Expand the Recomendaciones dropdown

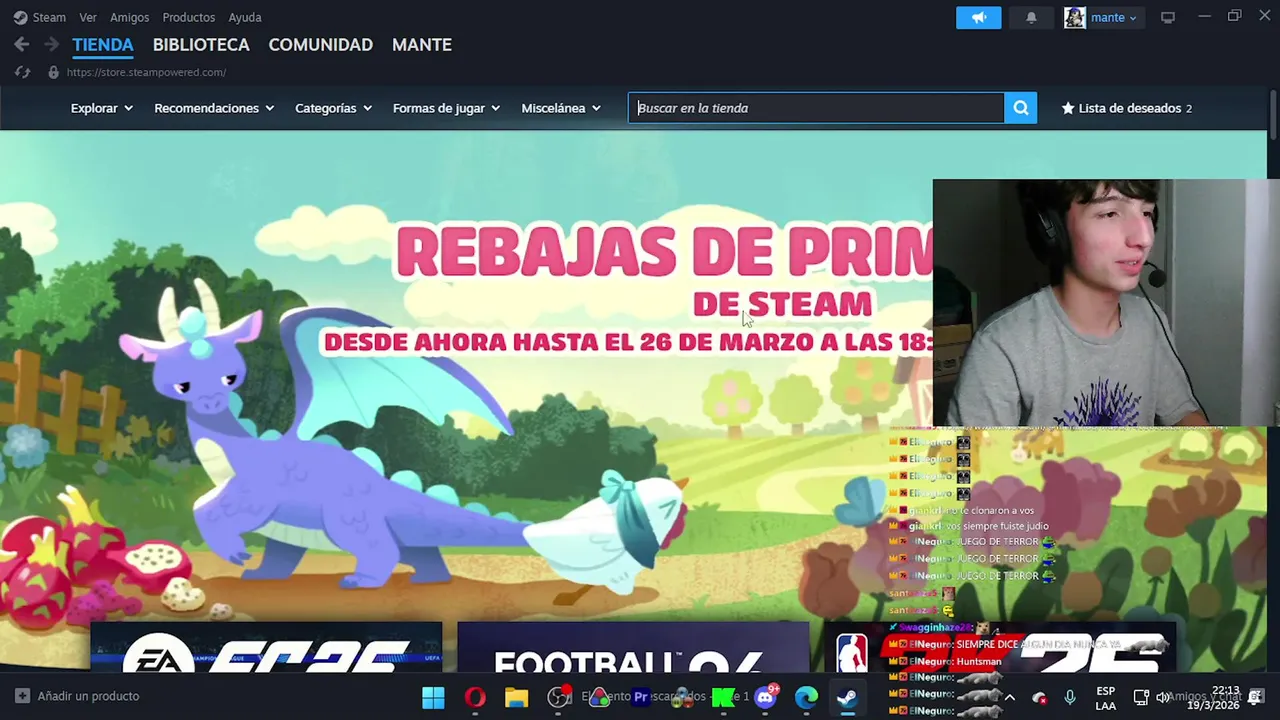[214, 108]
